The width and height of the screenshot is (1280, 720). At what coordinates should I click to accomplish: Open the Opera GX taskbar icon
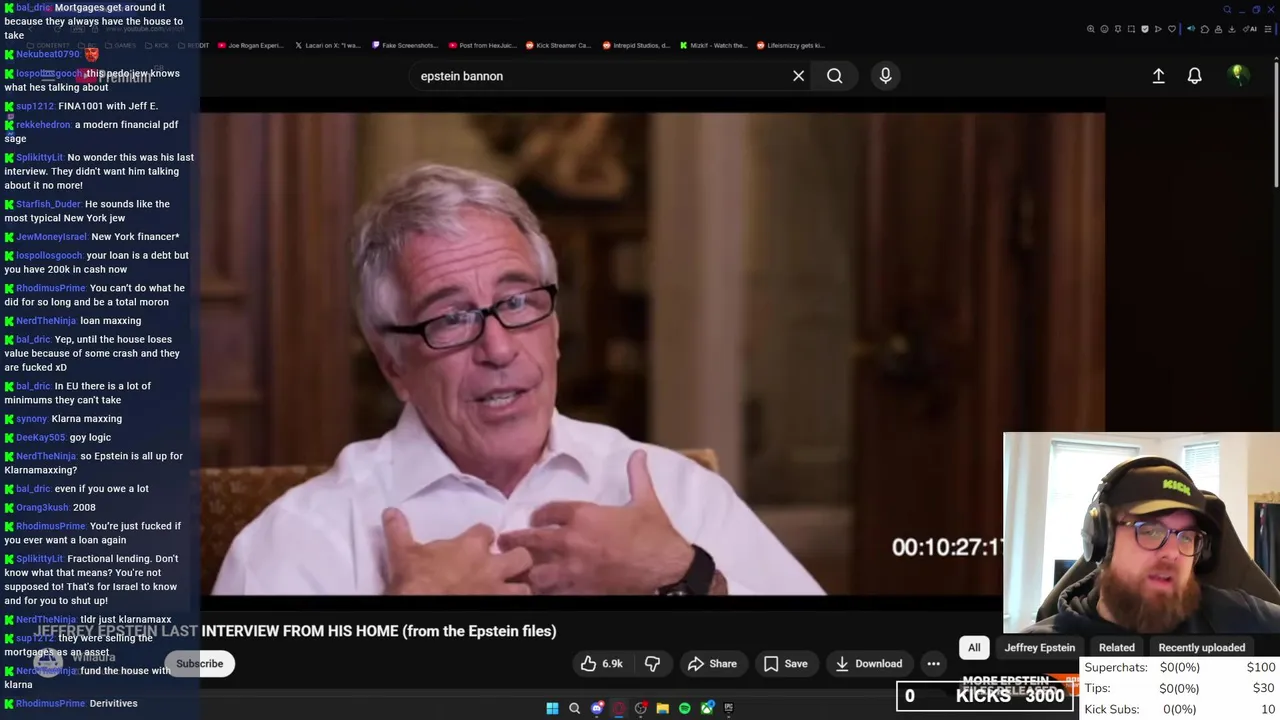pyautogui.click(x=619, y=708)
